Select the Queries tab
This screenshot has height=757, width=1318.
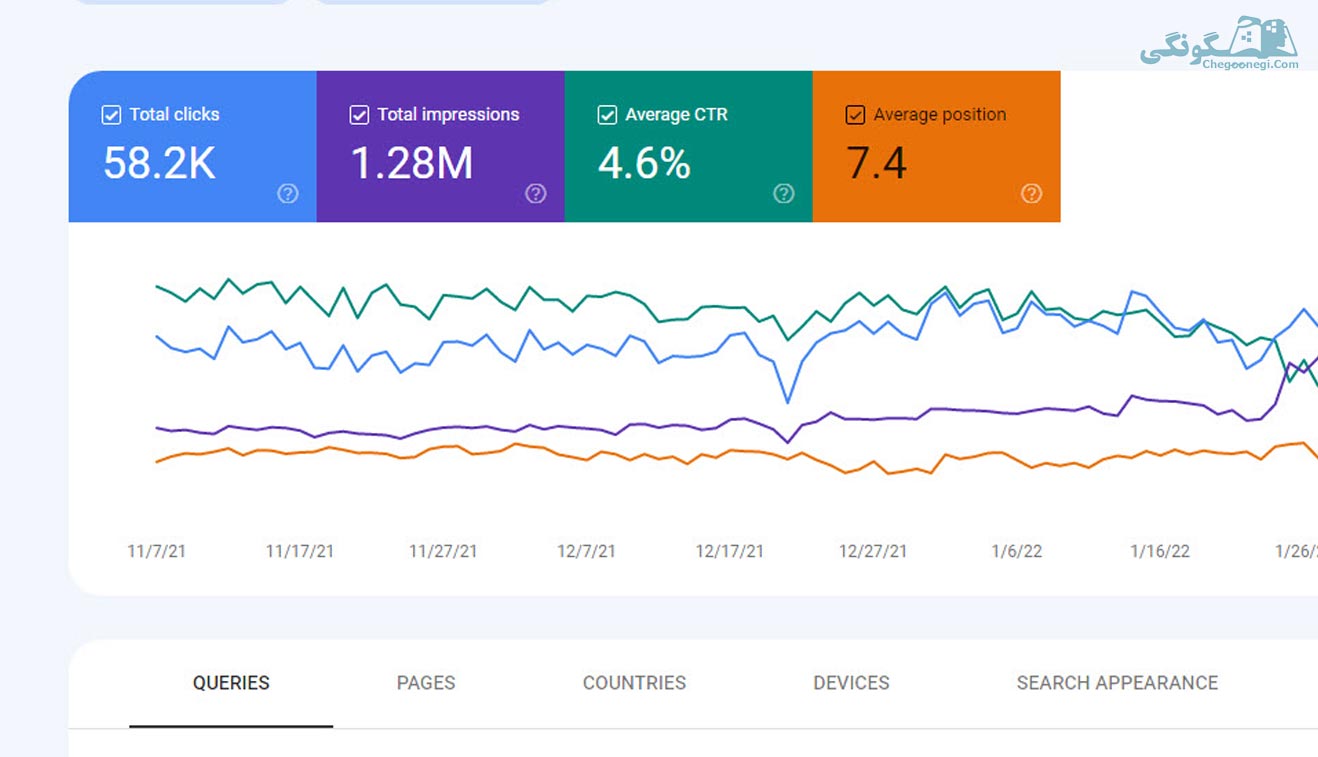click(x=231, y=683)
